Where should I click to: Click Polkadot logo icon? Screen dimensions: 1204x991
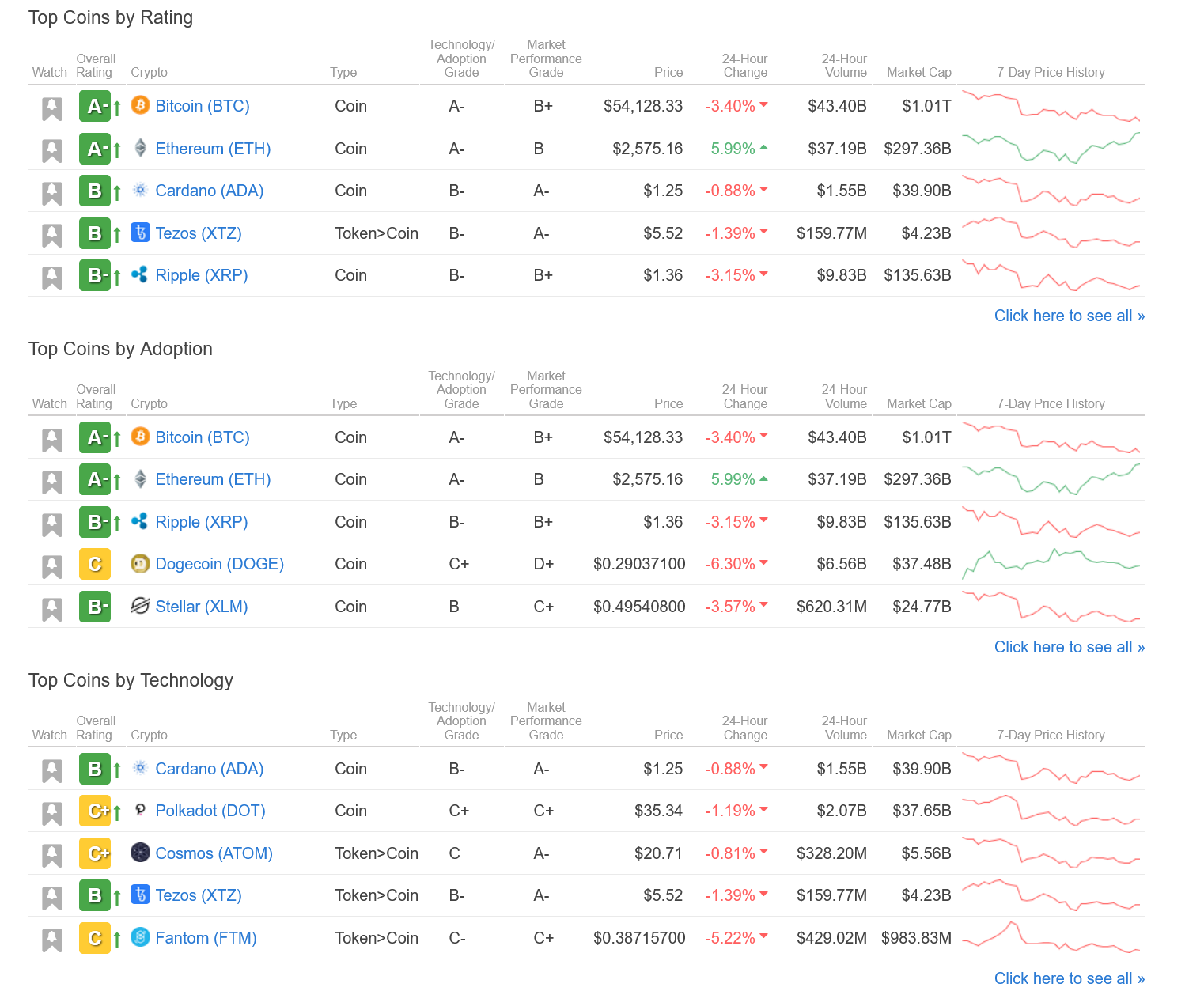pyautogui.click(x=140, y=810)
